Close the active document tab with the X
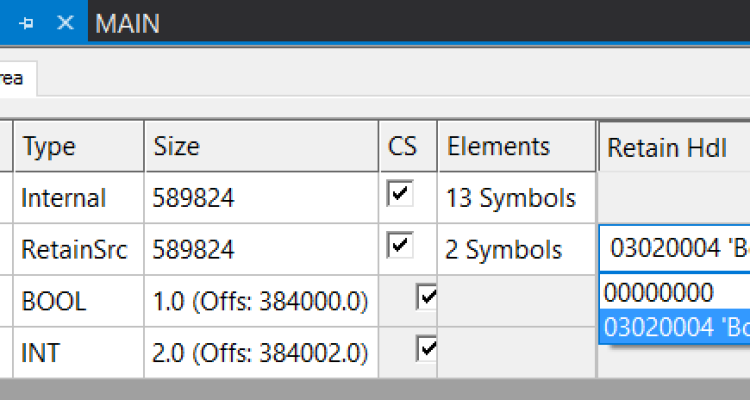 [65, 23]
